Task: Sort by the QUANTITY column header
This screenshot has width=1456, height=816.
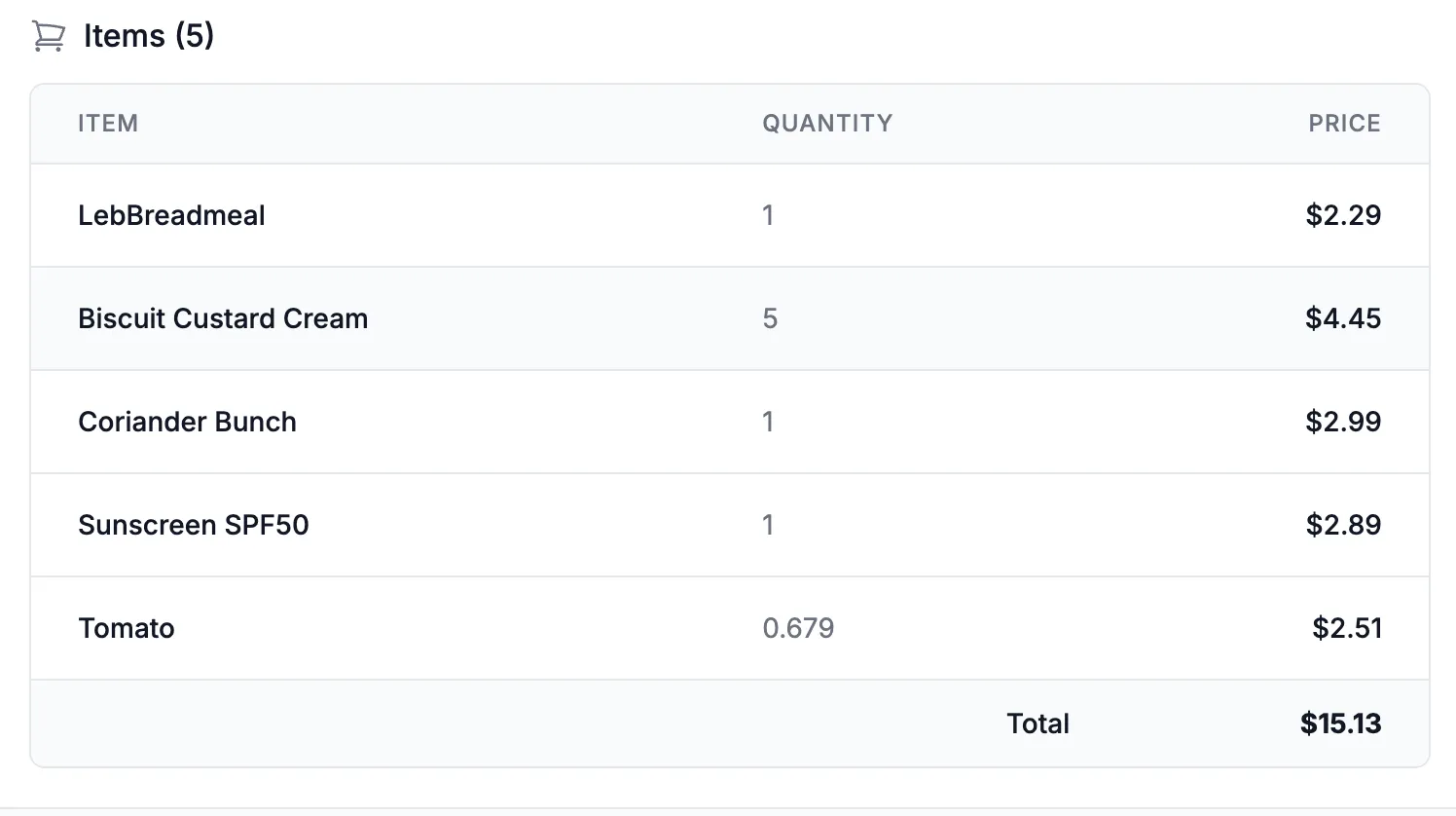Action: (x=826, y=123)
